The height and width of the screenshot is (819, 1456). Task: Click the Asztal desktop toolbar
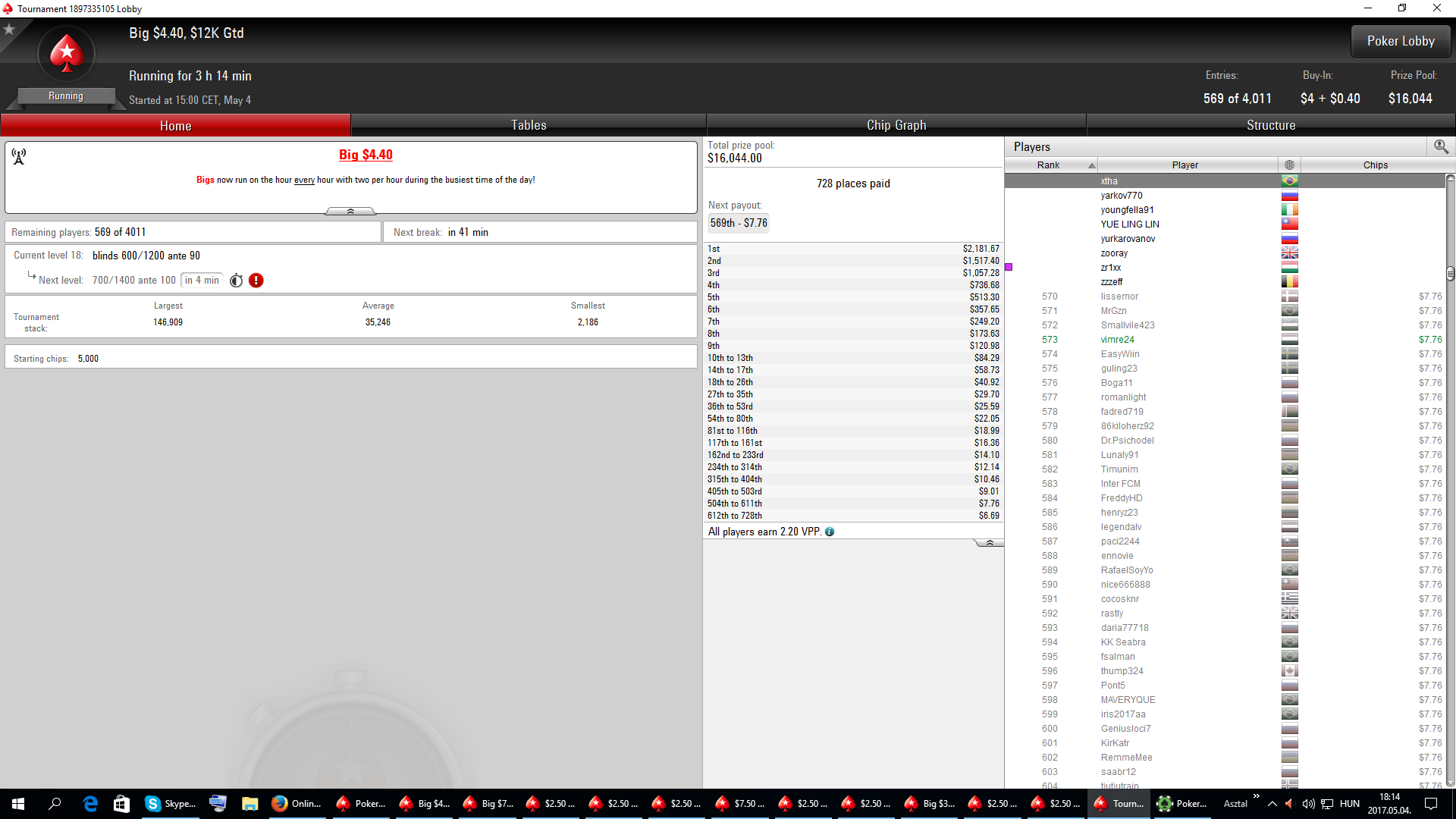(x=1235, y=804)
